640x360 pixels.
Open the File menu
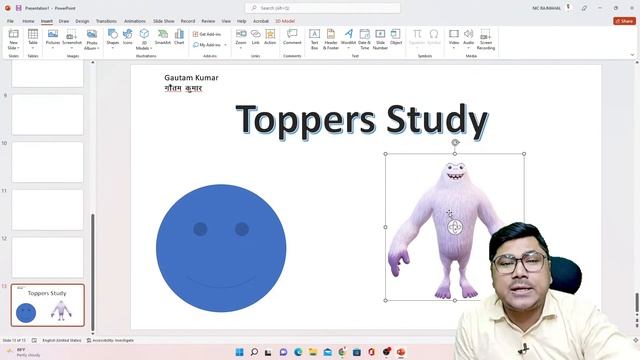10,21
